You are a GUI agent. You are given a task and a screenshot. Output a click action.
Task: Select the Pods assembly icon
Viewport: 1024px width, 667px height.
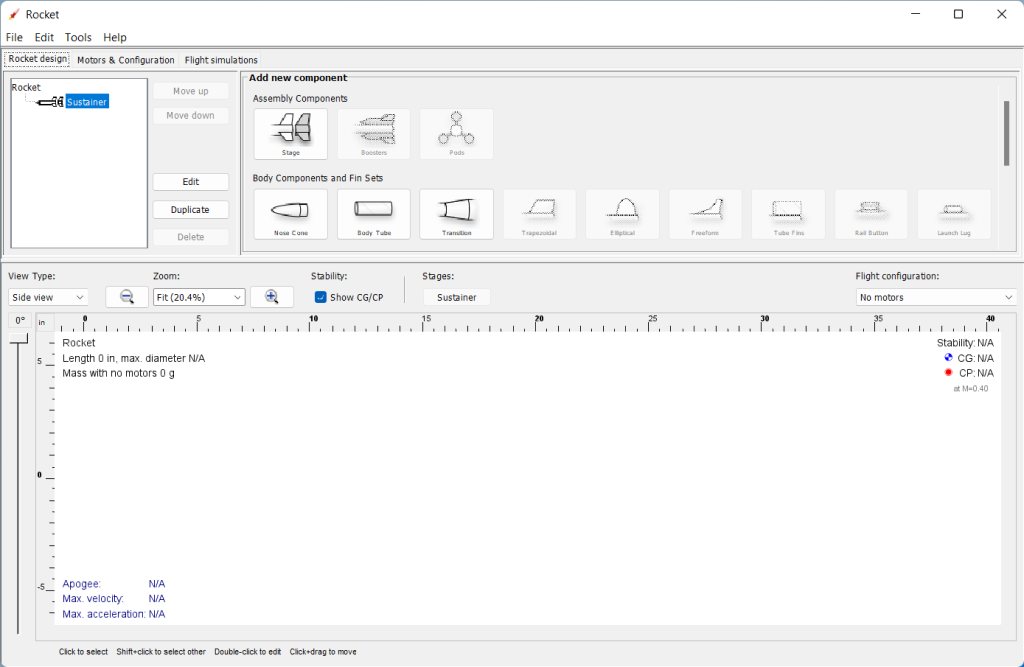pyautogui.click(x=456, y=133)
